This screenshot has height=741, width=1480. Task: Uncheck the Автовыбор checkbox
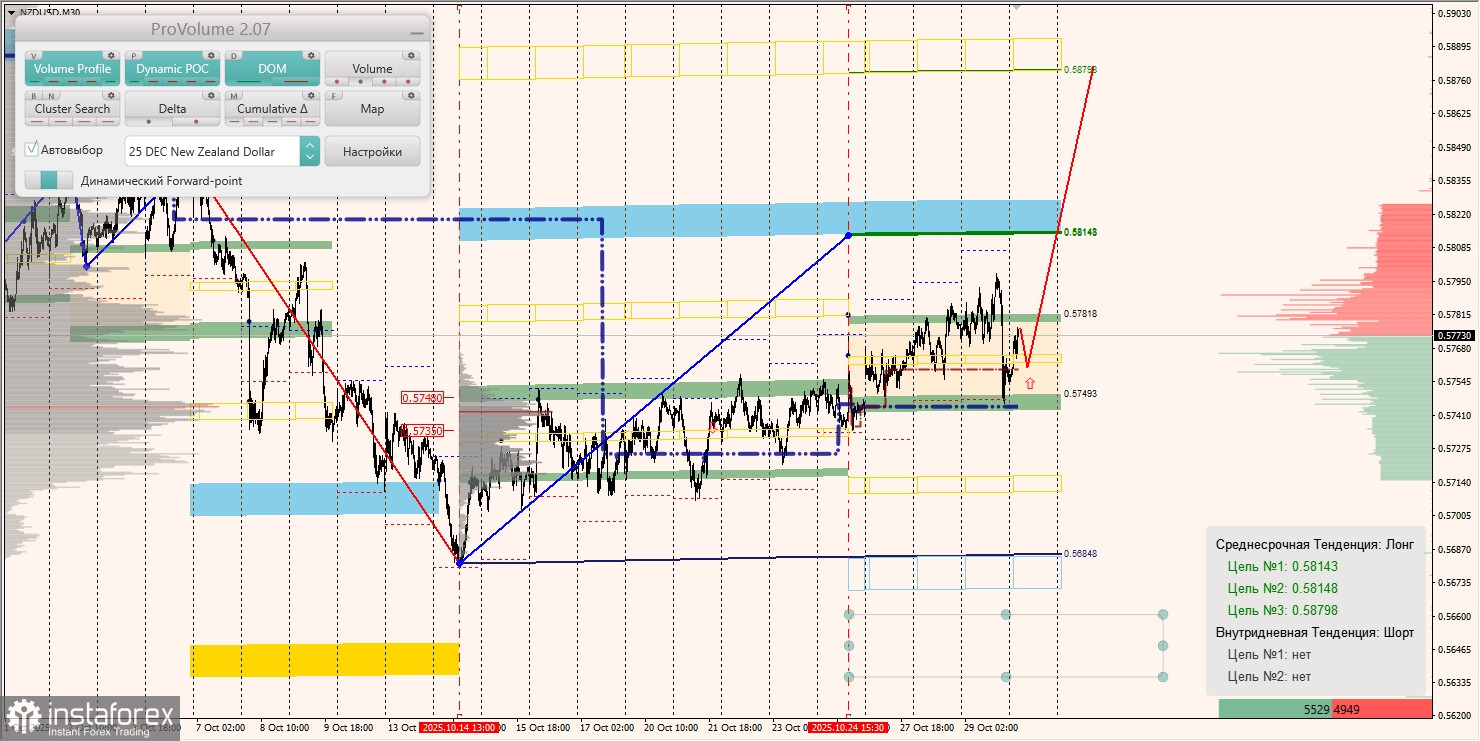coord(31,149)
